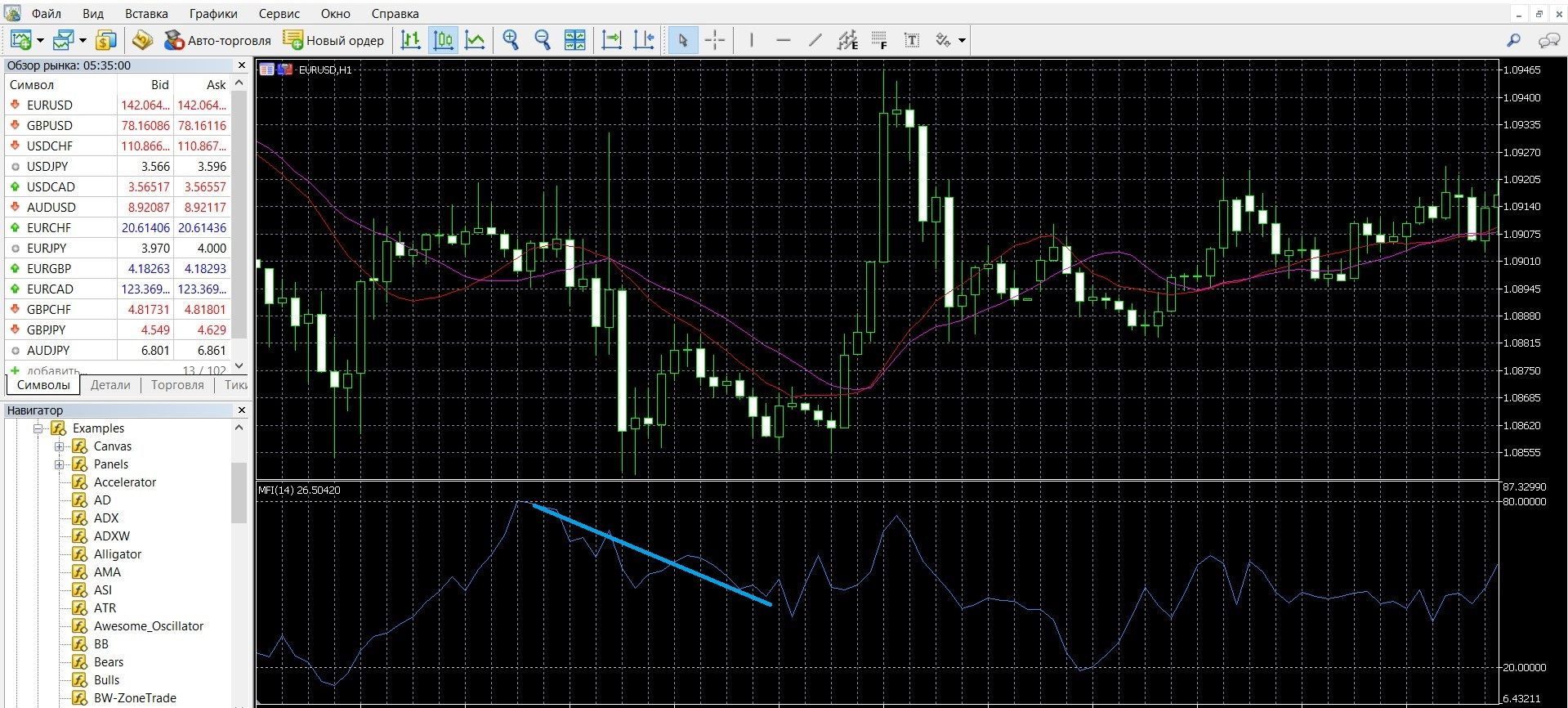Zoom out of the chart

click(x=543, y=39)
